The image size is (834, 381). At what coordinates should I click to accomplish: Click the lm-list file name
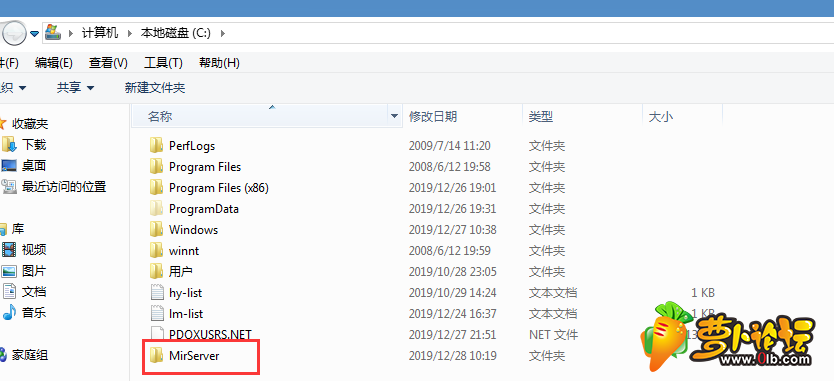point(186,314)
